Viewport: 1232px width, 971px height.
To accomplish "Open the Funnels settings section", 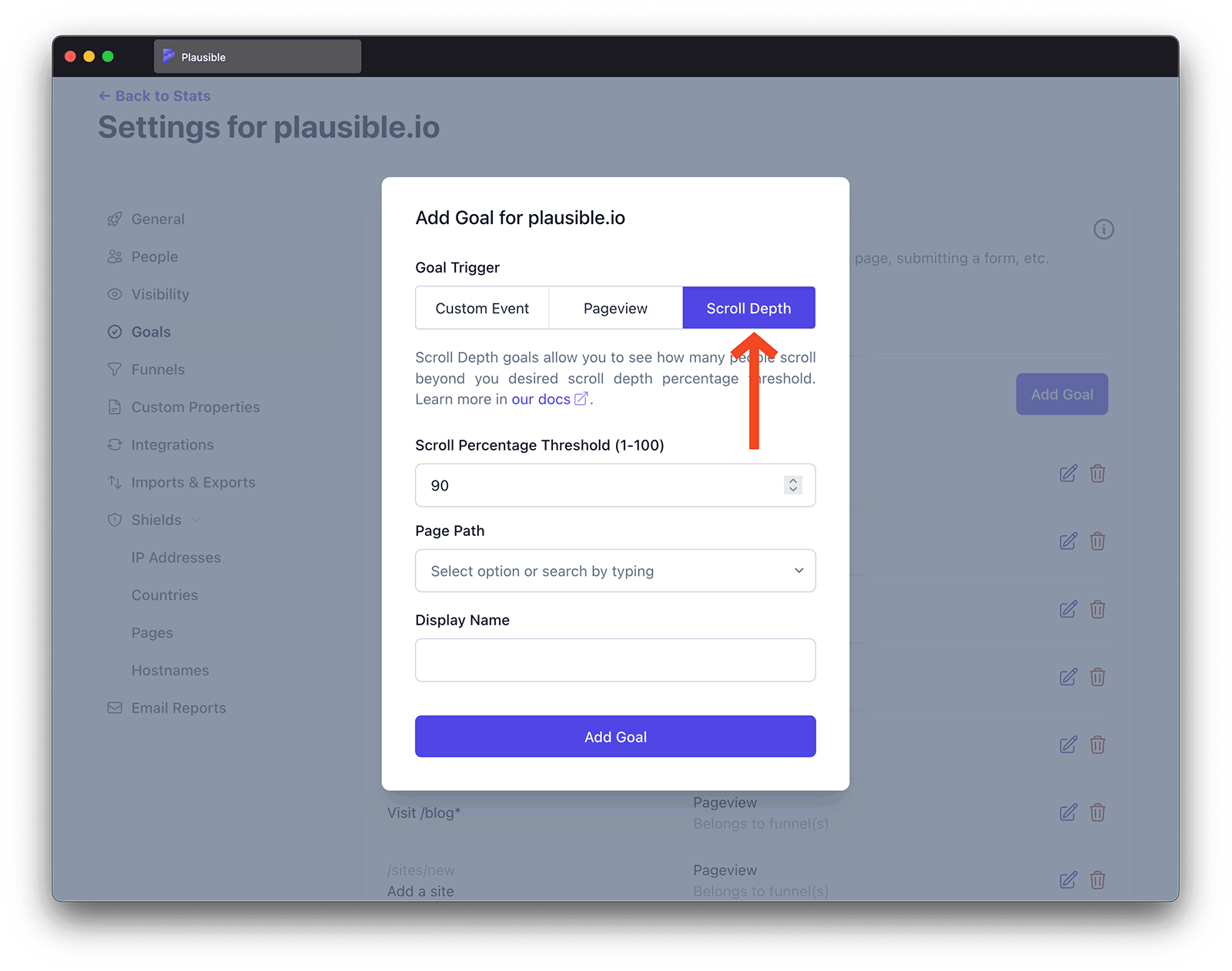I will coord(158,370).
